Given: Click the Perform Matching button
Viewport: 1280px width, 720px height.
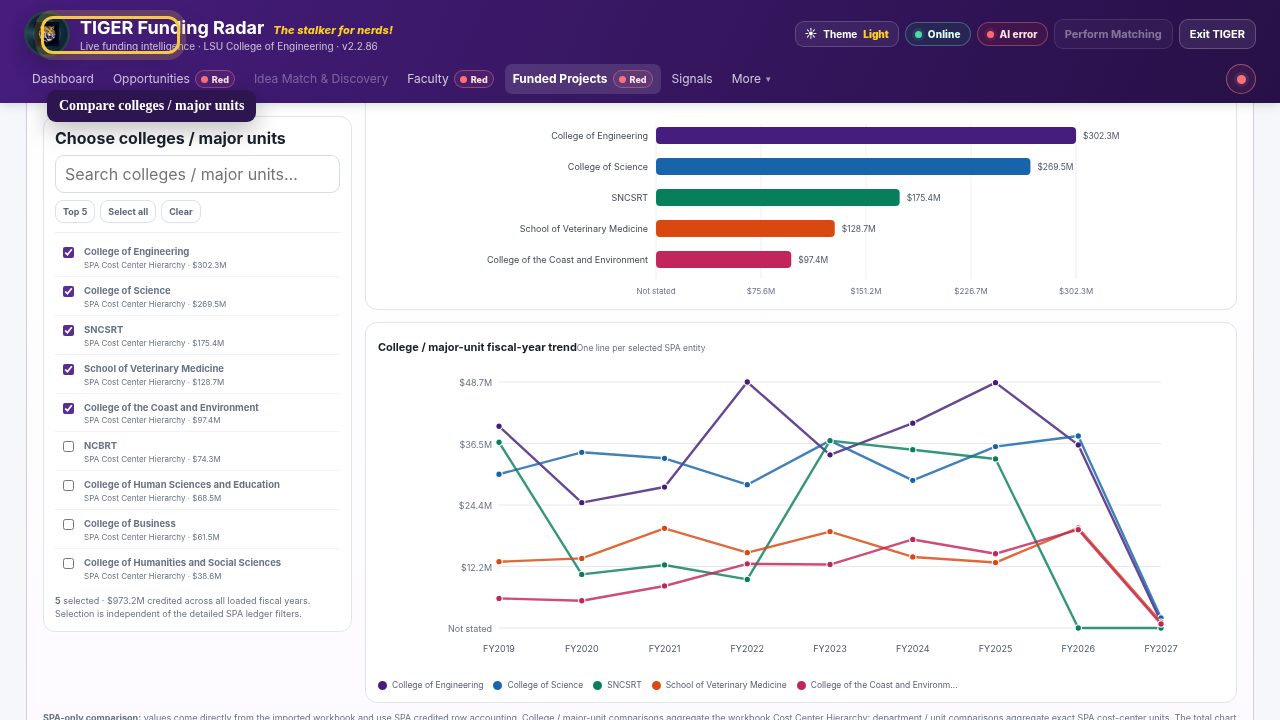Looking at the screenshot, I should click(1113, 34).
